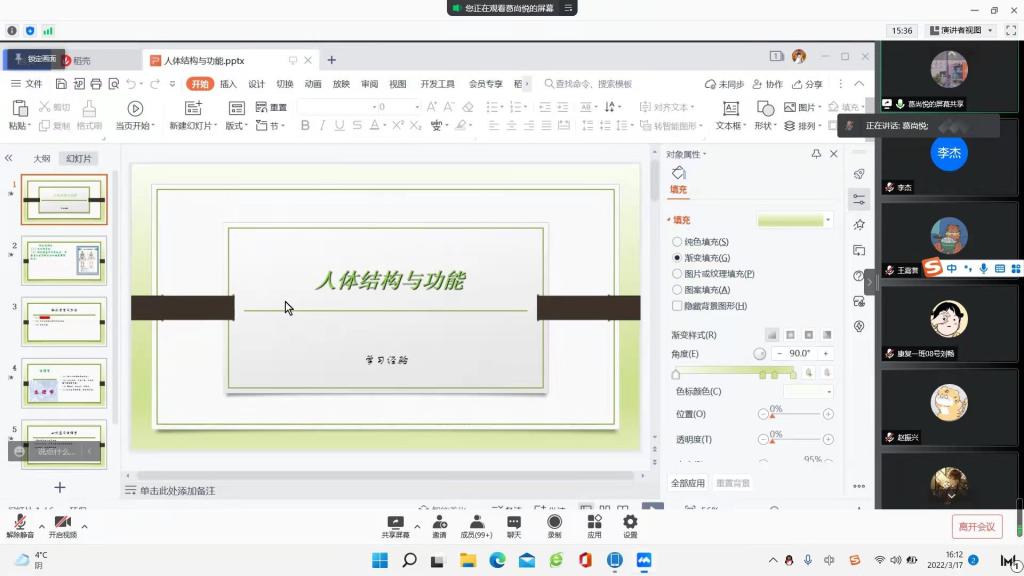1024x576 pixels.
Task: Click the New Slide icon in ribbon
Action: click(193, 108)
